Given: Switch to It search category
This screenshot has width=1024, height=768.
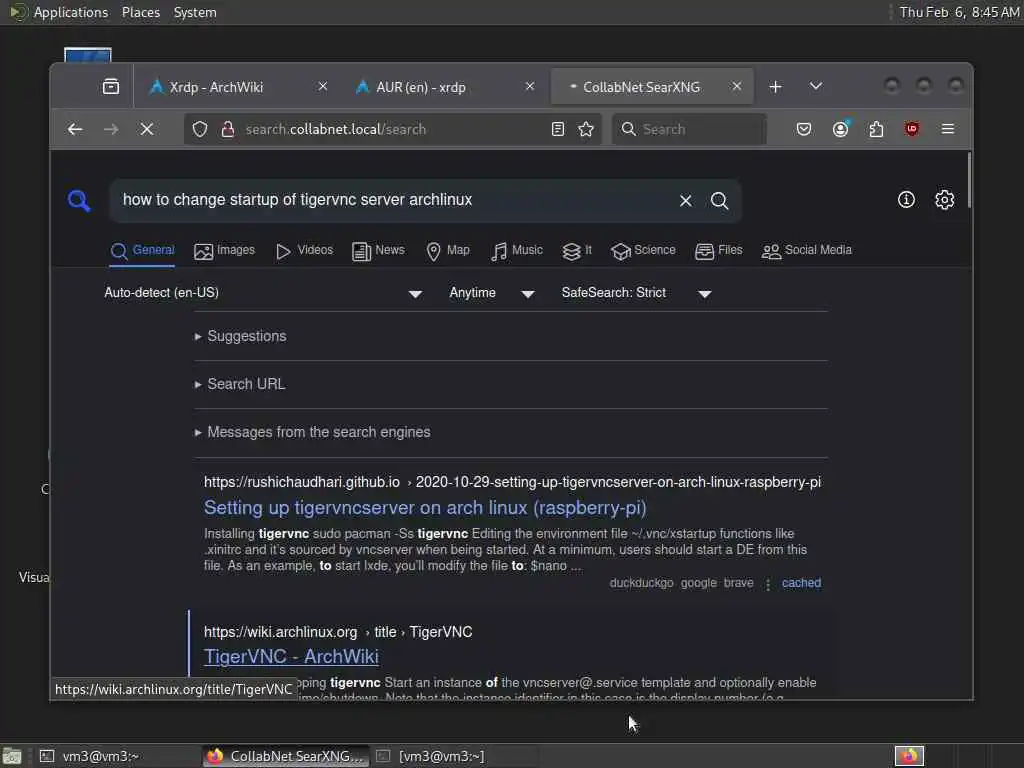Looking at the screenshot, I should pyautogui.click(x=577, y=250).
